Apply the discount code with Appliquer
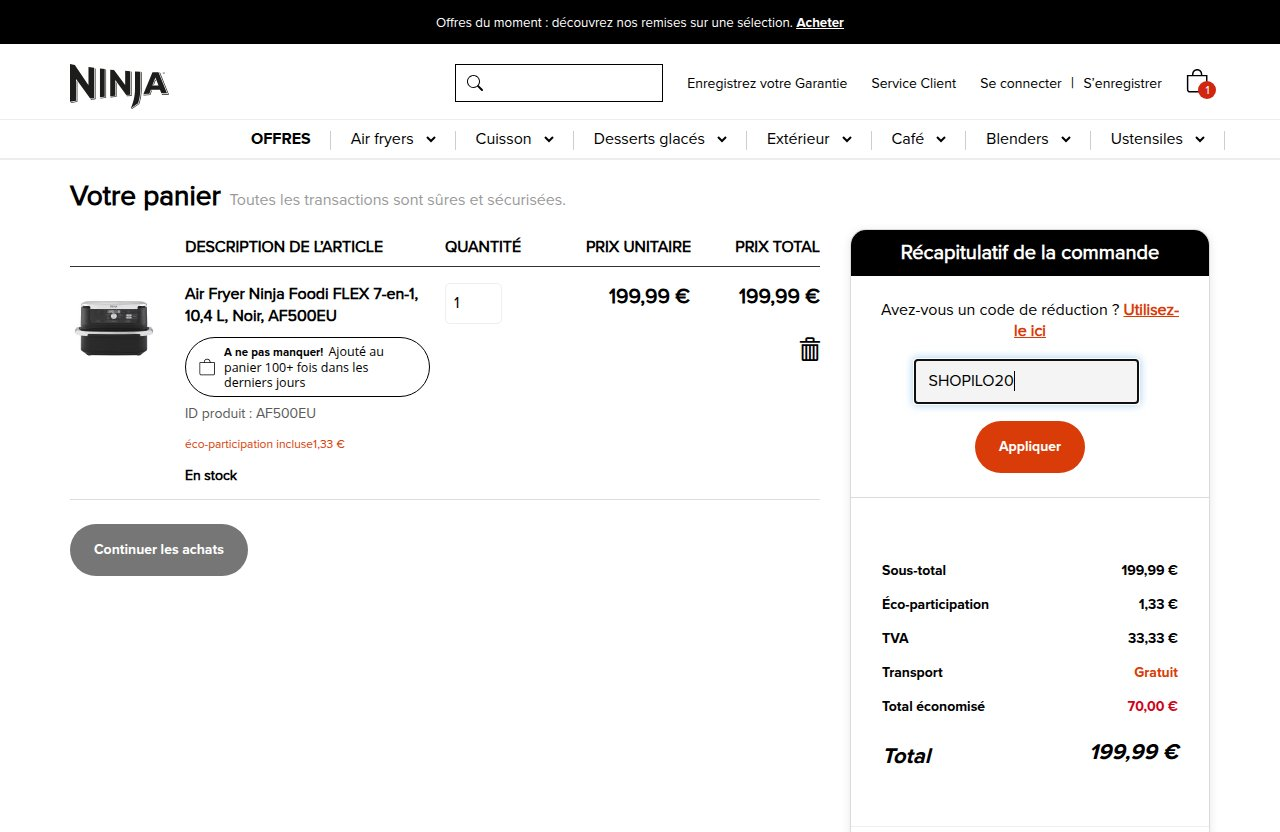The height and width of the screenshot is (832, 1280). [1030, 447]
